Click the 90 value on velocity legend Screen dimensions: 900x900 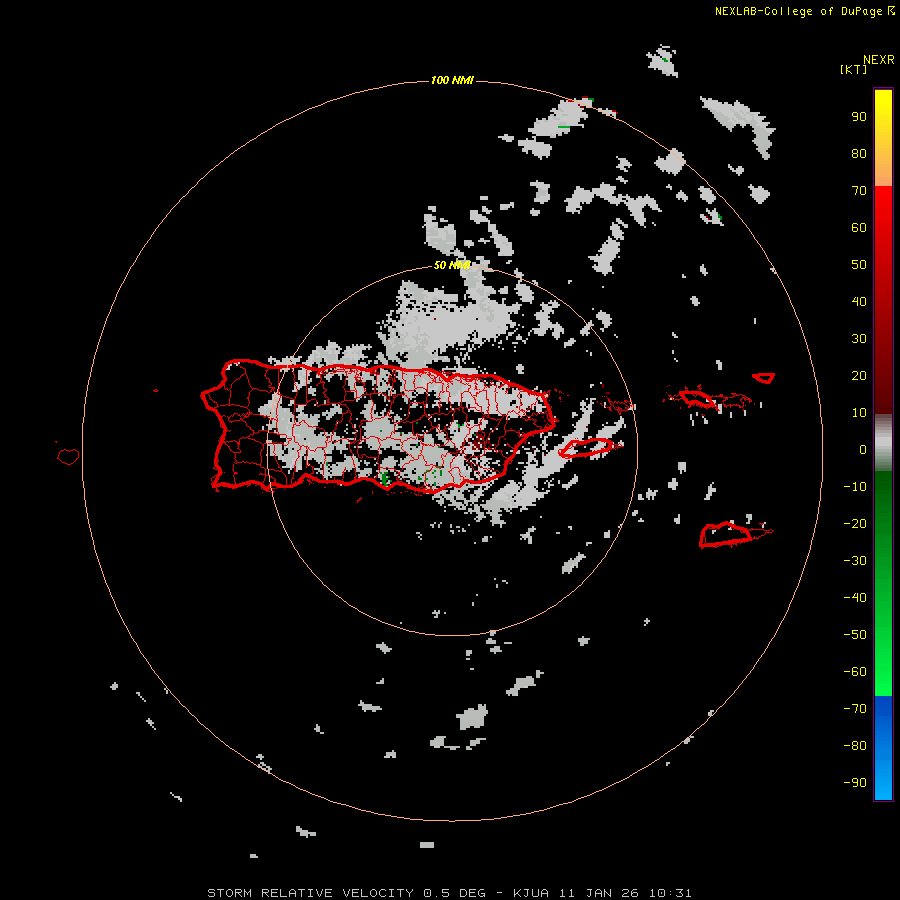tap(859, 117)
